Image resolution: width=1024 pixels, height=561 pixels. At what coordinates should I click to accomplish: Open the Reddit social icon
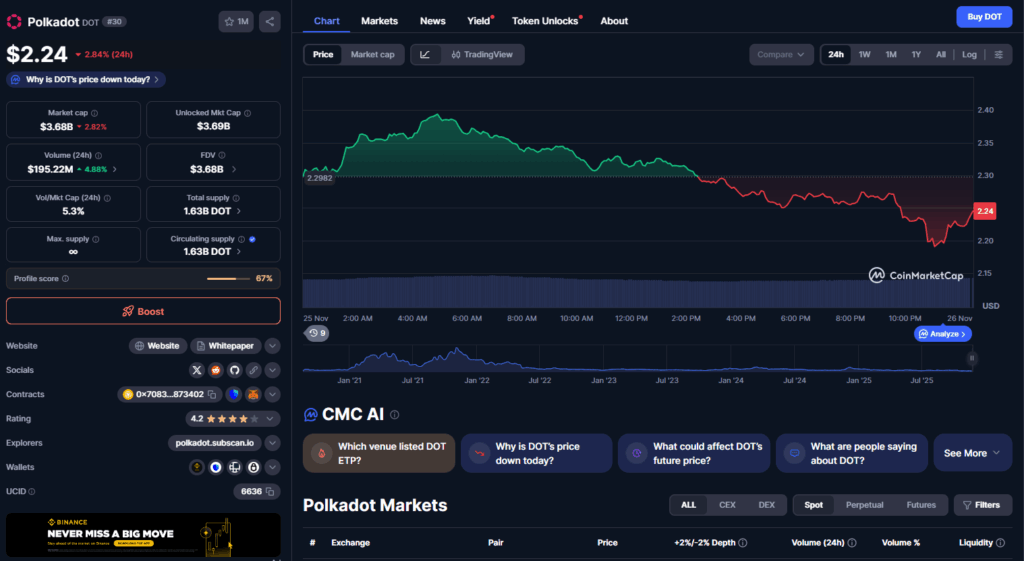[216, 370]
